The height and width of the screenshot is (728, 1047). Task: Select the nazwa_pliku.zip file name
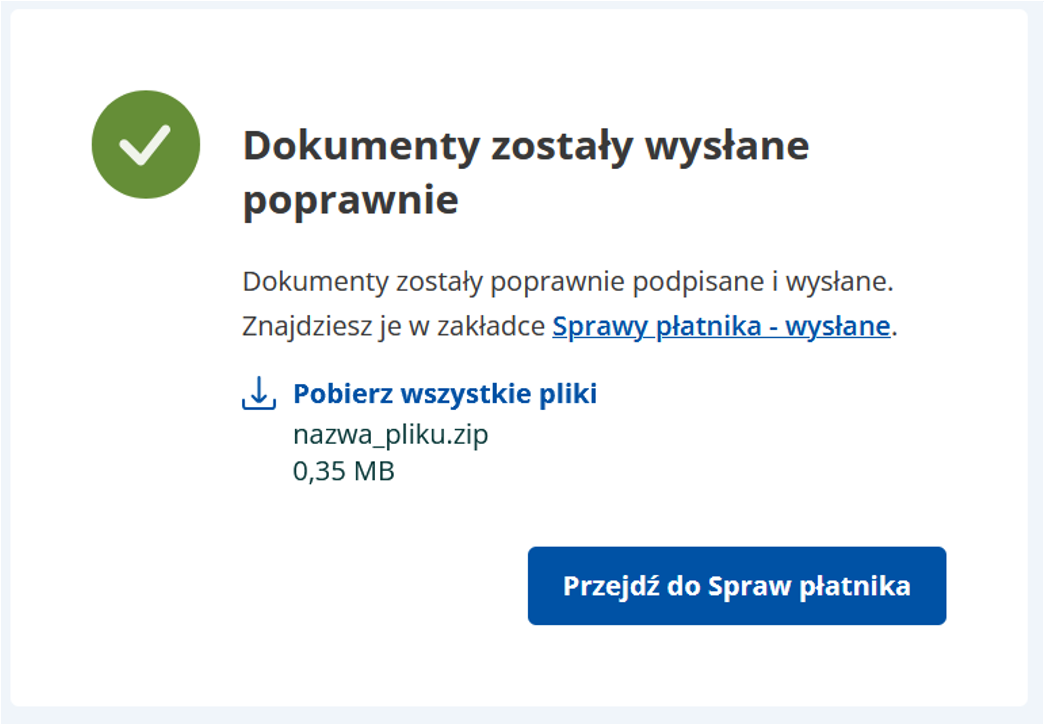tap(391, 435)
